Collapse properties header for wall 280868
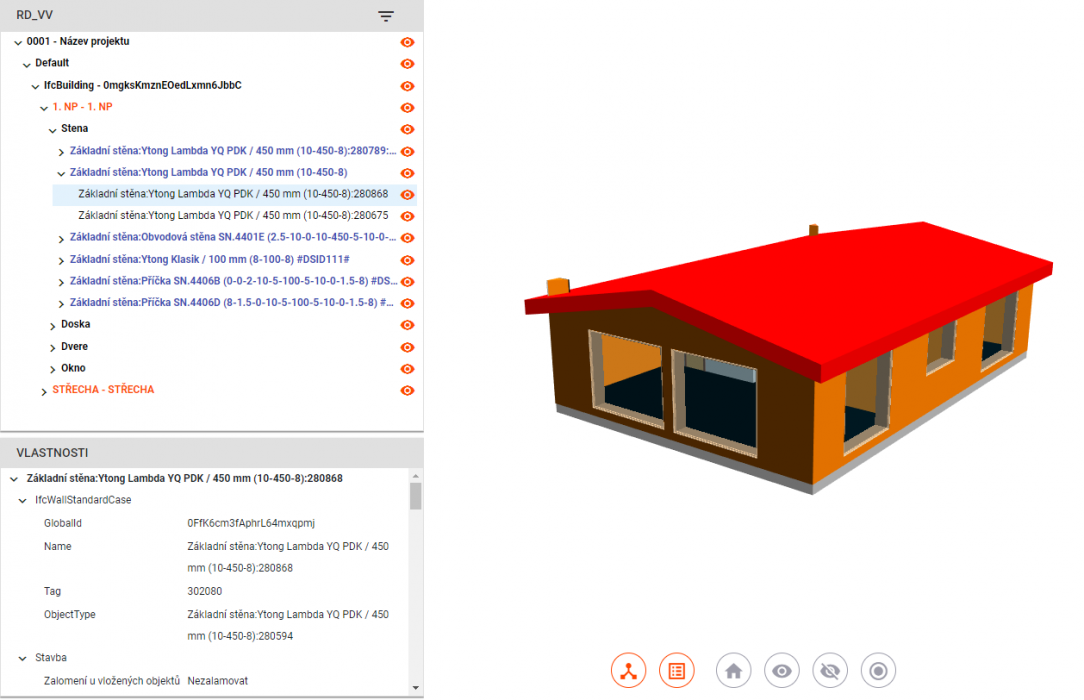This screenshot has width=1084, height=700. pos(14,479)
